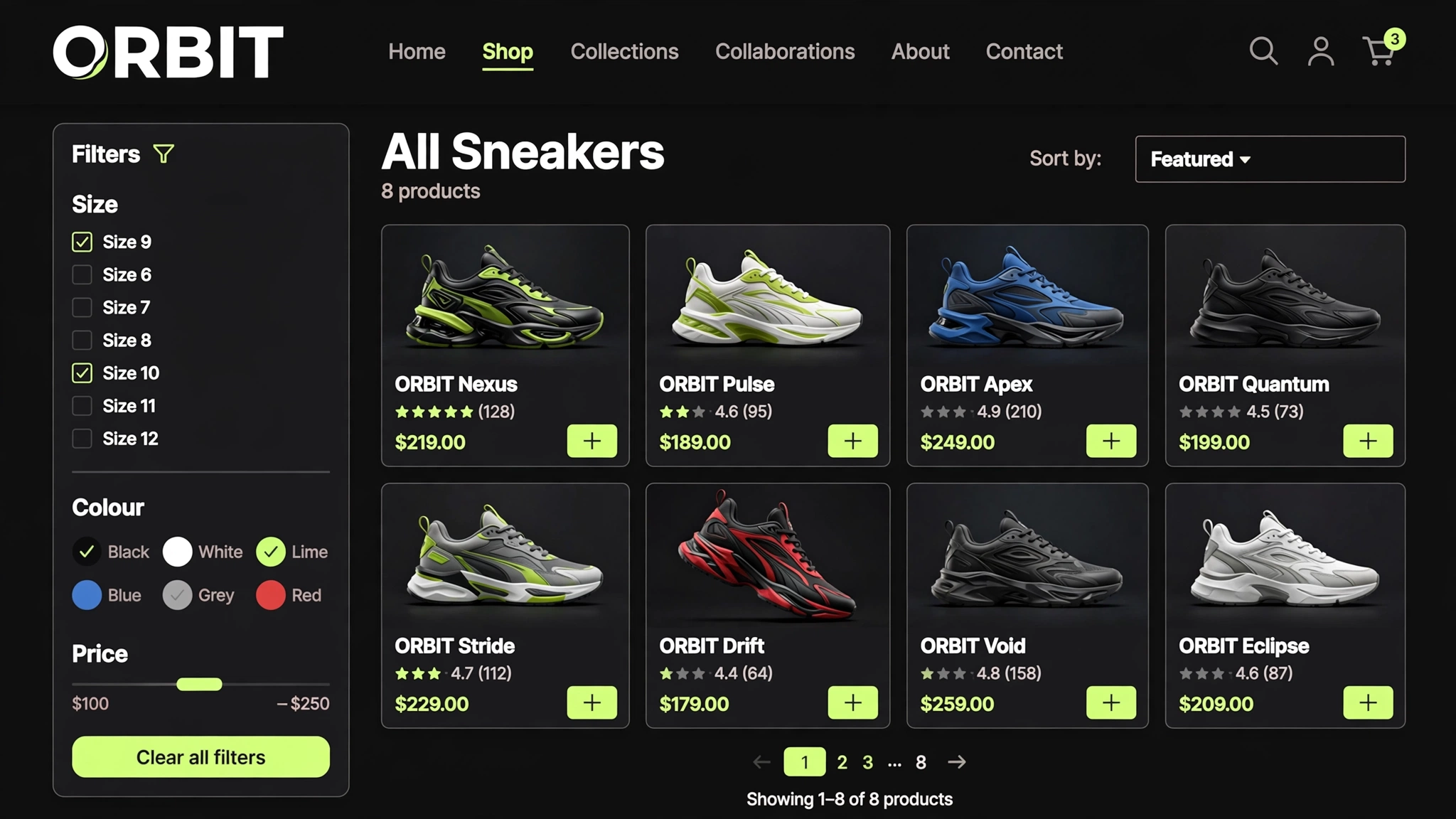Check the Size 12 checkbox
1456x819 pixels.
click(82, 438)
